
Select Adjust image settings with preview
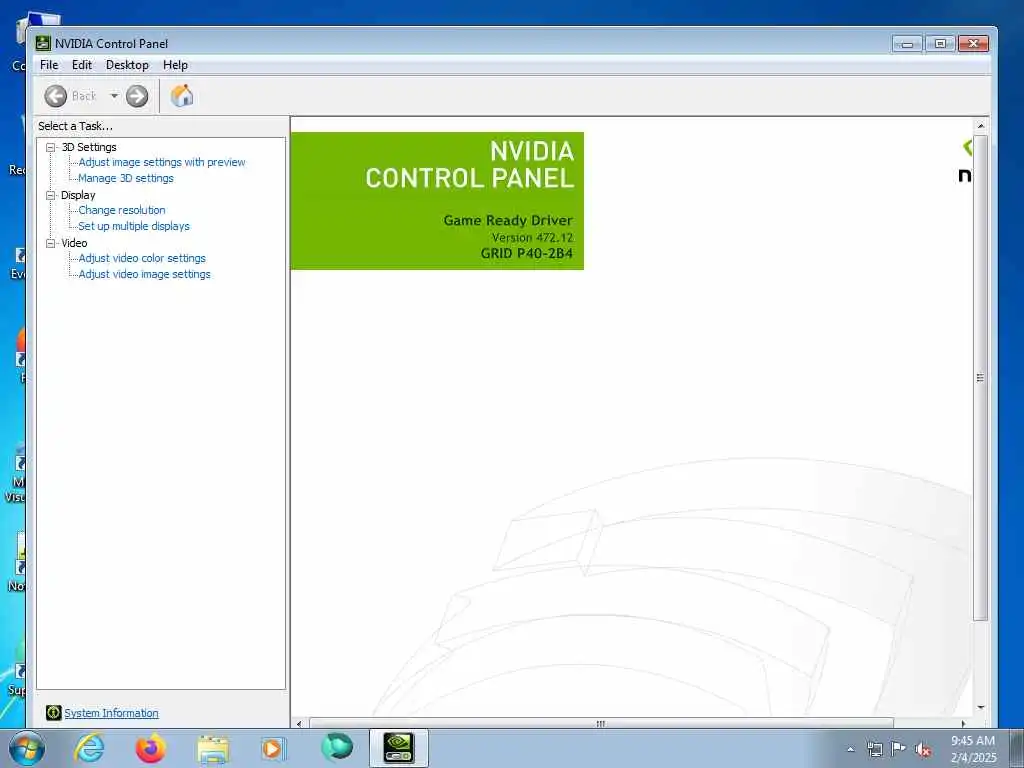click(161, 162)
